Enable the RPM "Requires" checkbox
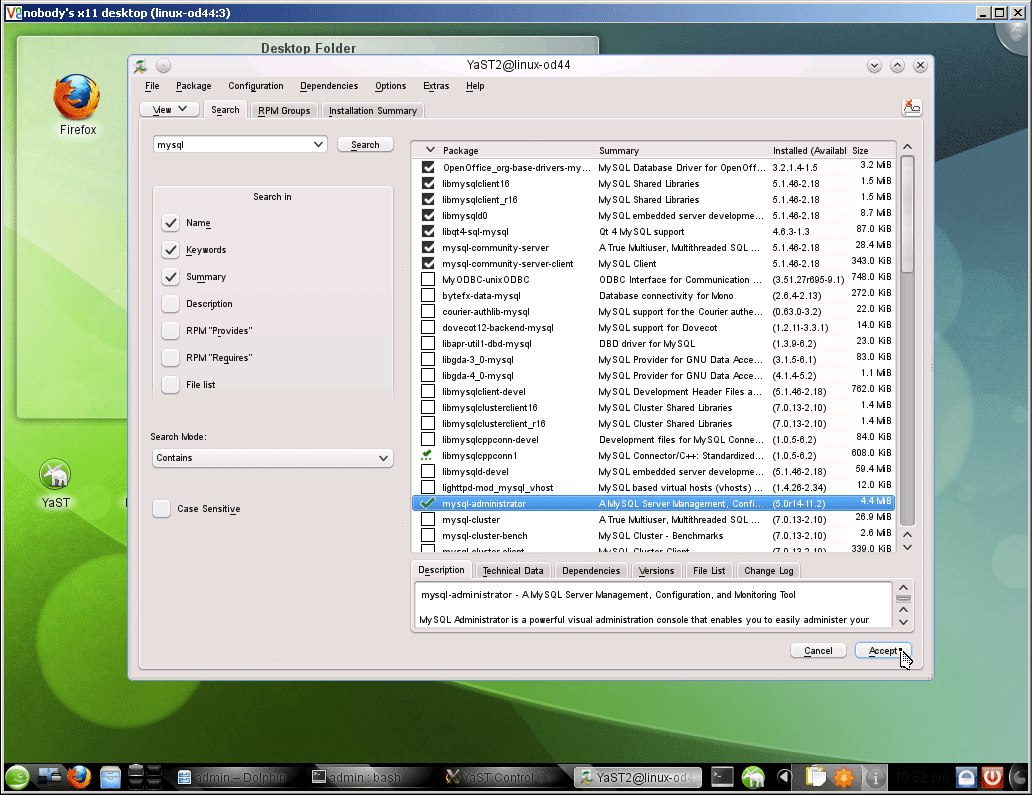Screen dimensions: 1032x795 [x=170, y=358]
